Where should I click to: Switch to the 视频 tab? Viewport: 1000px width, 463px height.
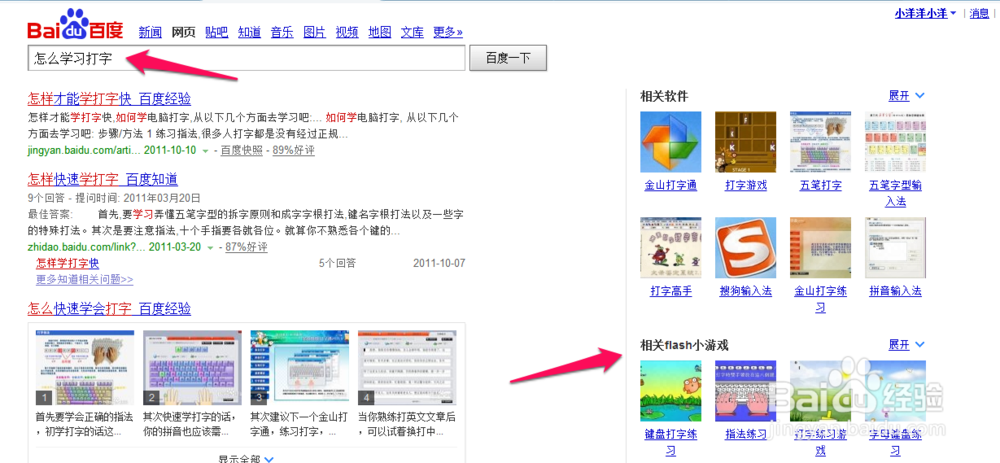pos(347,32)
